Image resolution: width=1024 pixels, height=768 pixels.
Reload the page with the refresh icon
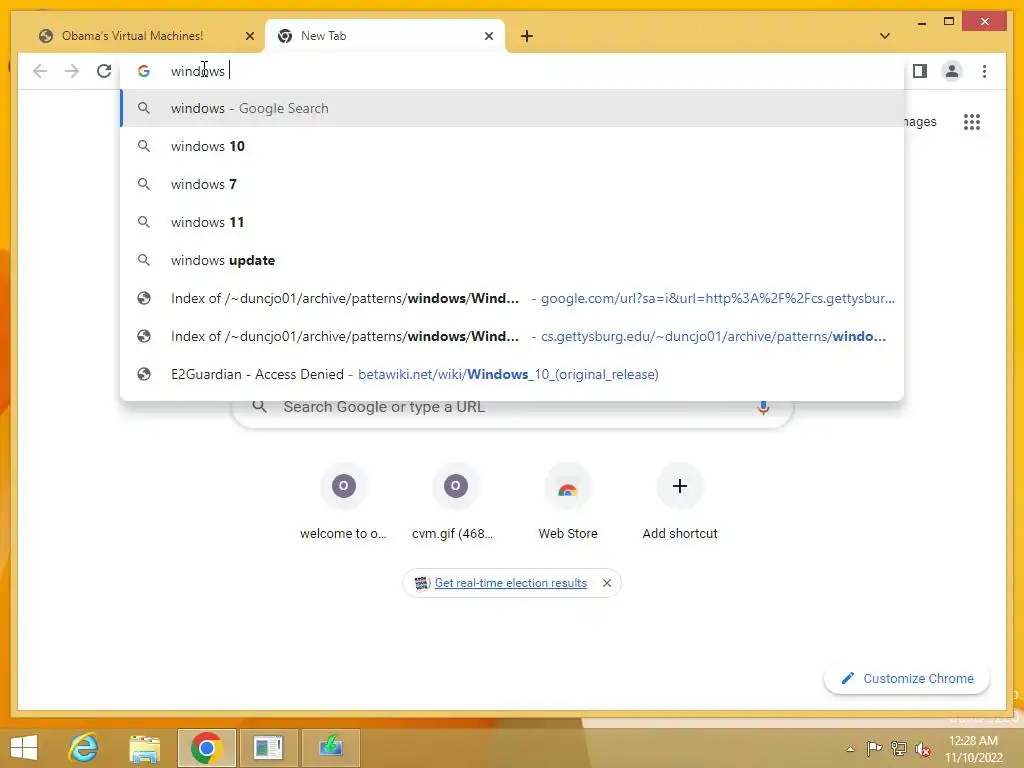[104, 71]
